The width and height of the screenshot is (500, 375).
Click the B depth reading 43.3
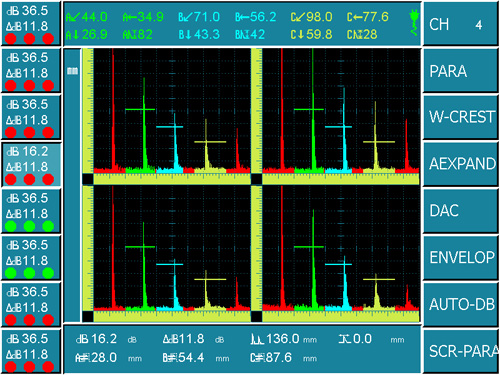[x=199, y=35]
